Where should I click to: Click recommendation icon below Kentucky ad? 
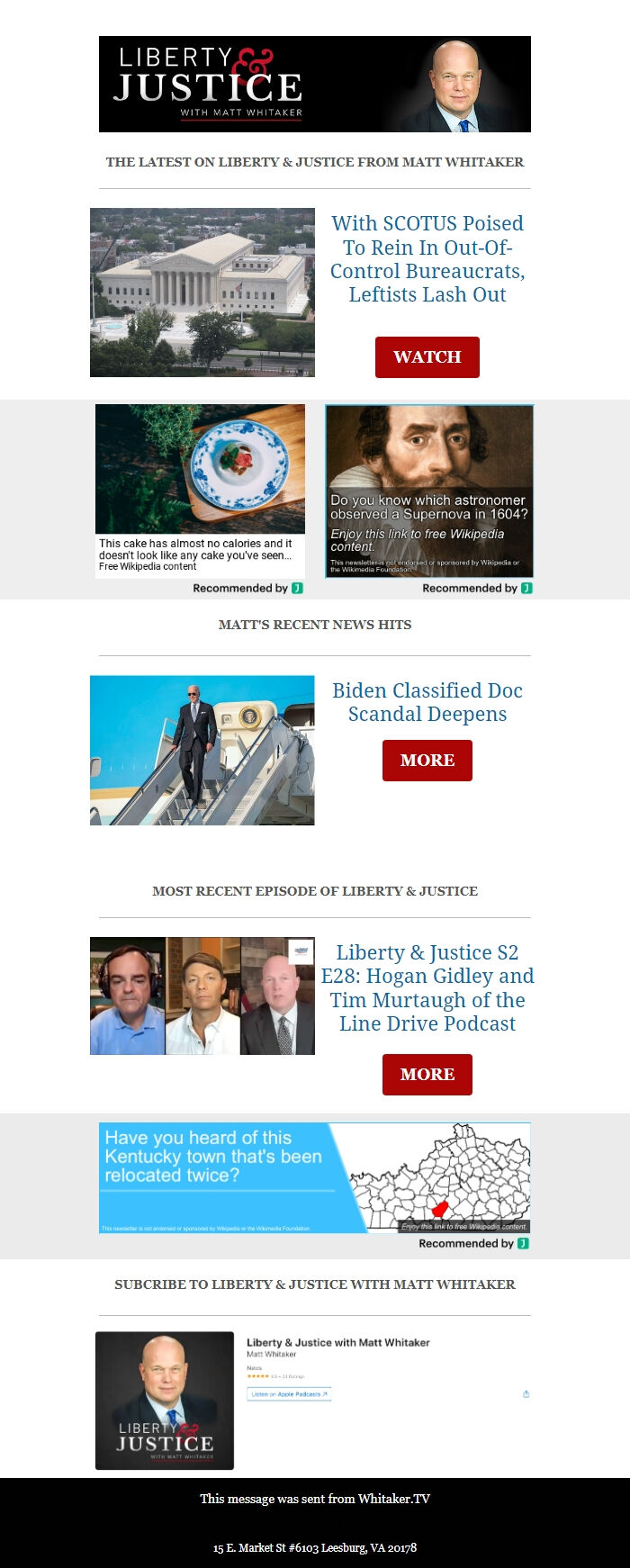click(524, 1243)
